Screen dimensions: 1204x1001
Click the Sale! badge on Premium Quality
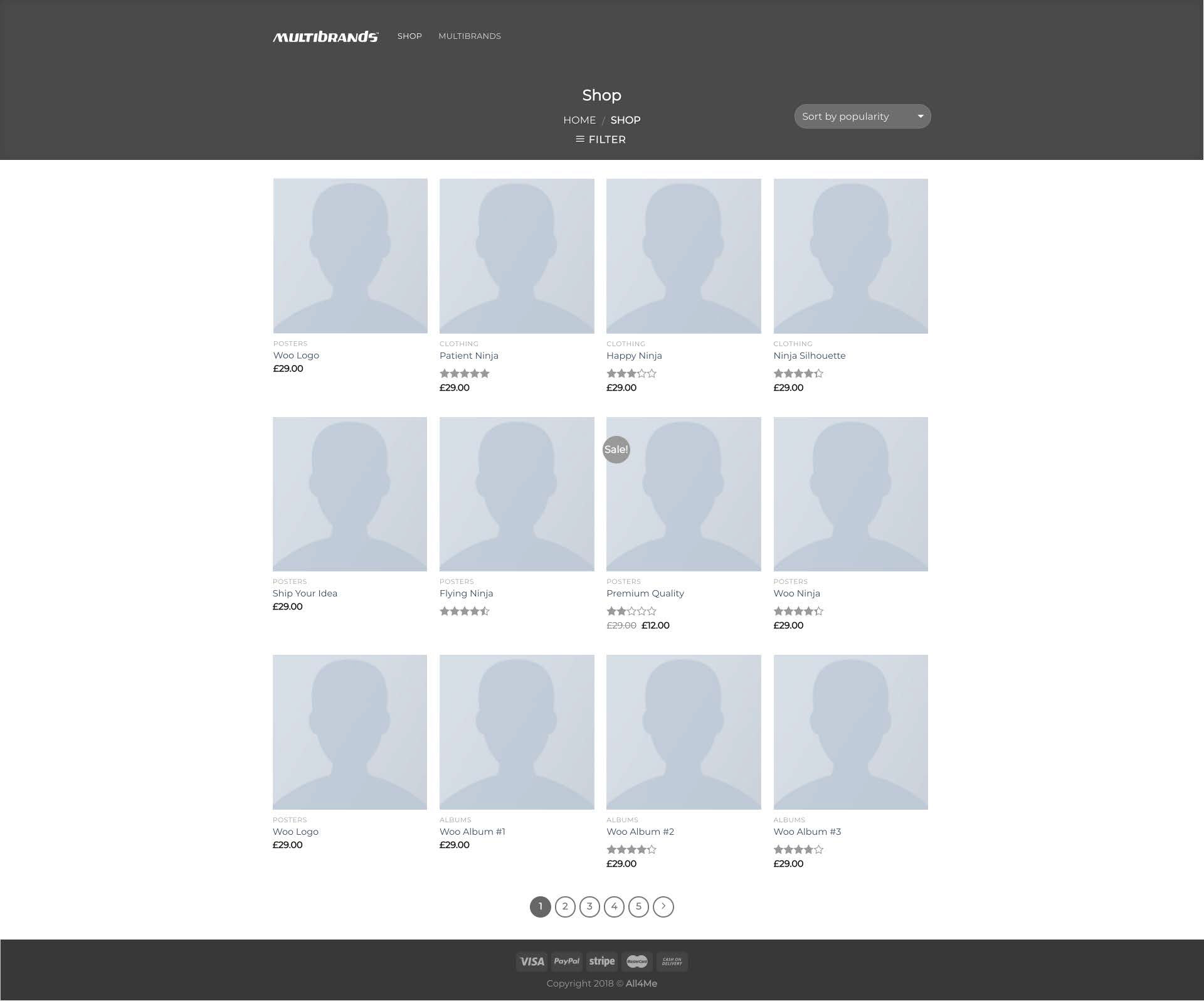point(616,449)
